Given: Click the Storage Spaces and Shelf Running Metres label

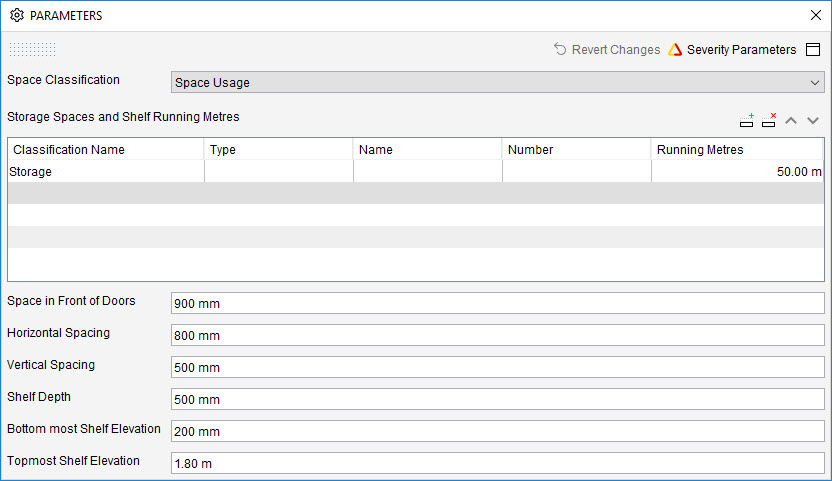Looking at the screenshot, I should tap(123, 117).
